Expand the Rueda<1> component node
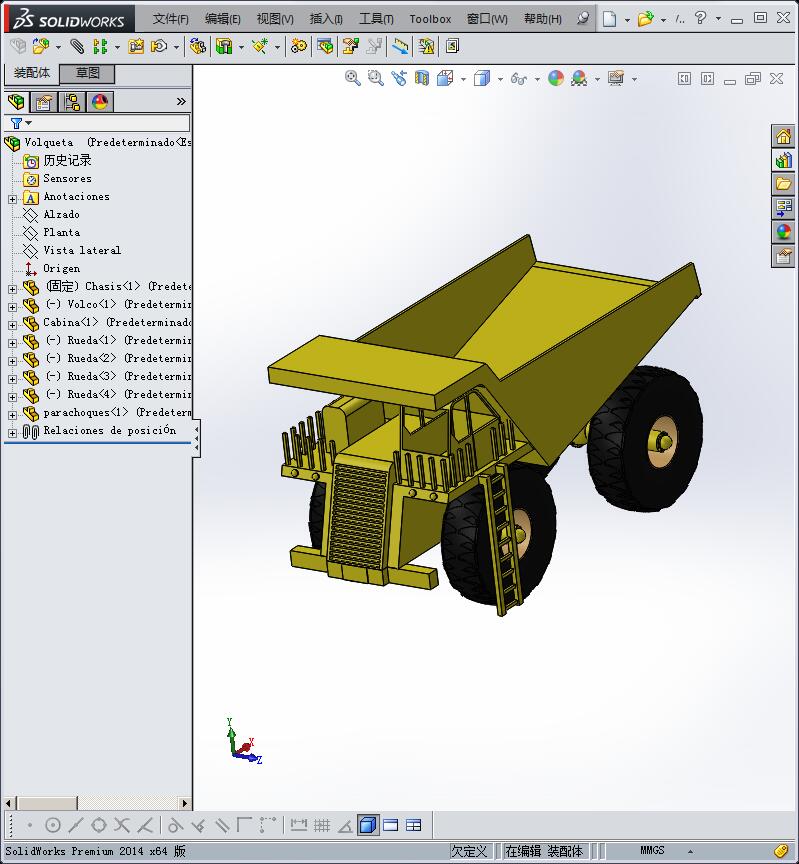This screenshot has width=799, height=864. (12, 343)
